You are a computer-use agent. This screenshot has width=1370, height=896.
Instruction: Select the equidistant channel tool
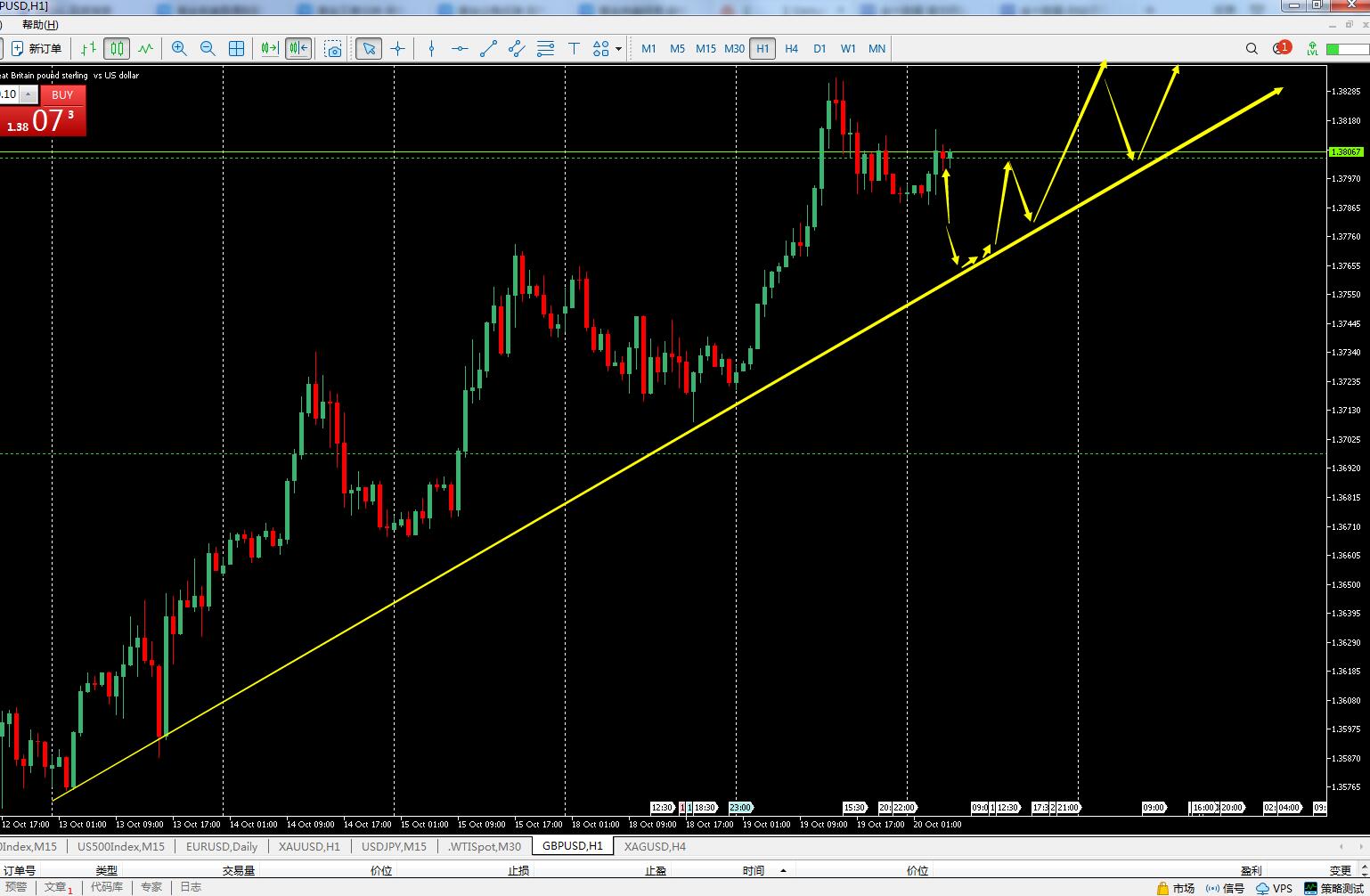(x=517, y=49)
